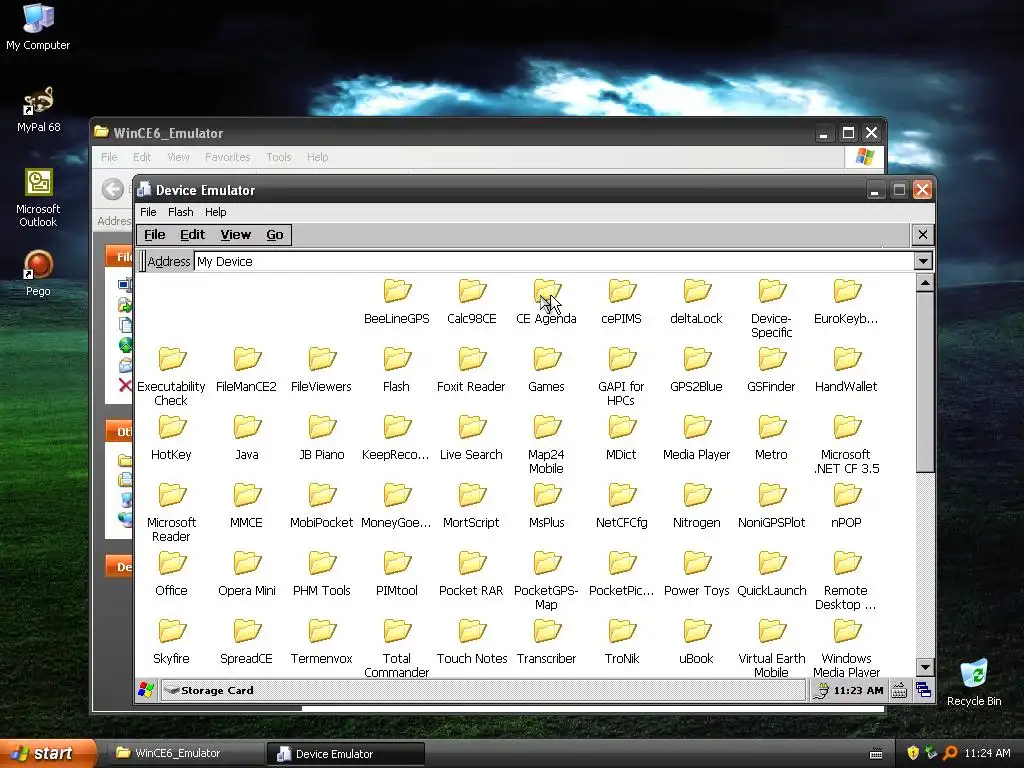
Task: Click the scrollbar up arrow
Action: (x=925, y=283)
